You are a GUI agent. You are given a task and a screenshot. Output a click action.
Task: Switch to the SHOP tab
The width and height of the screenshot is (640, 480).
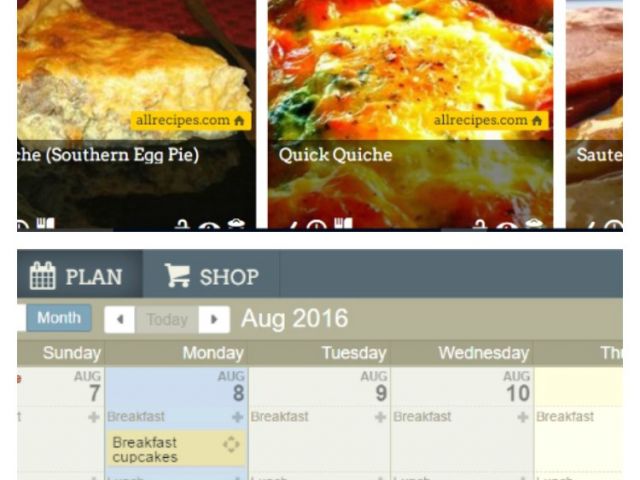coord(211,274)
